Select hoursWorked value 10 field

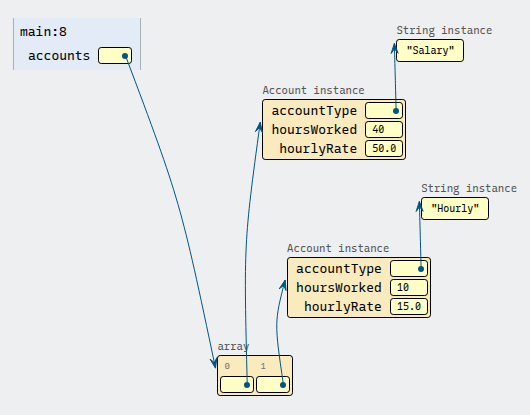pos(409,288)
